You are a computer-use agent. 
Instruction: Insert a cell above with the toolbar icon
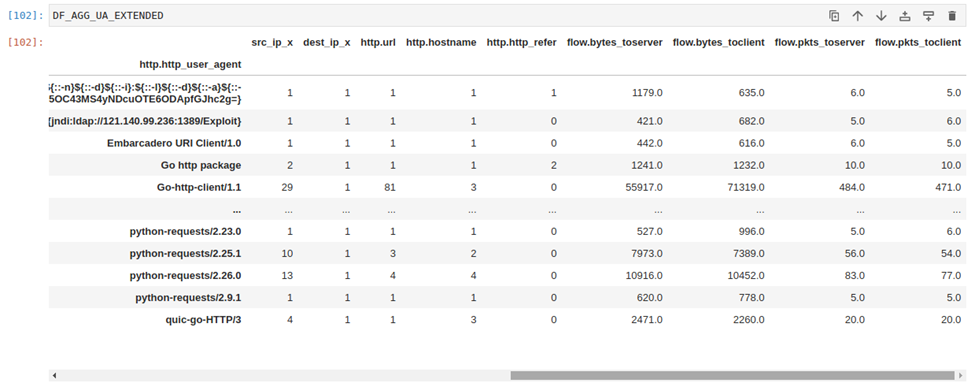[905, 16]
